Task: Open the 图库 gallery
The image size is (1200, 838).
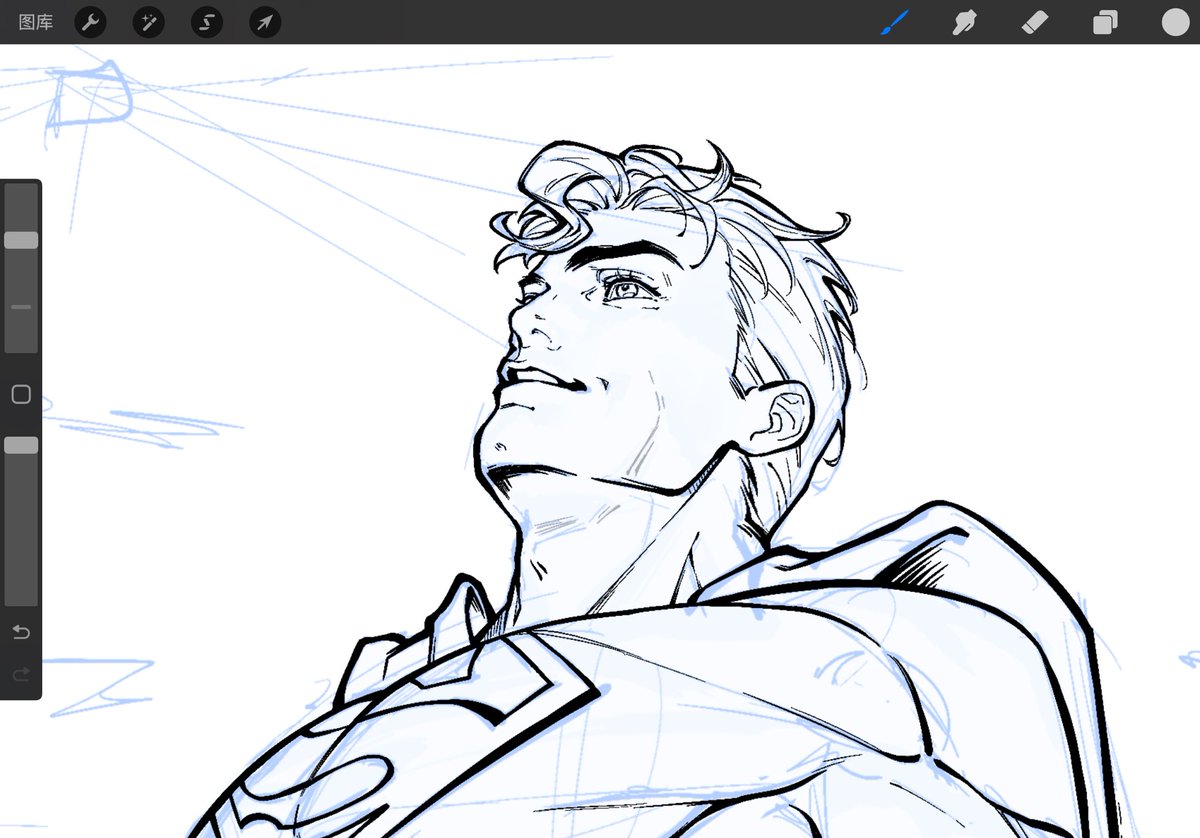Action: click(36, 22)
